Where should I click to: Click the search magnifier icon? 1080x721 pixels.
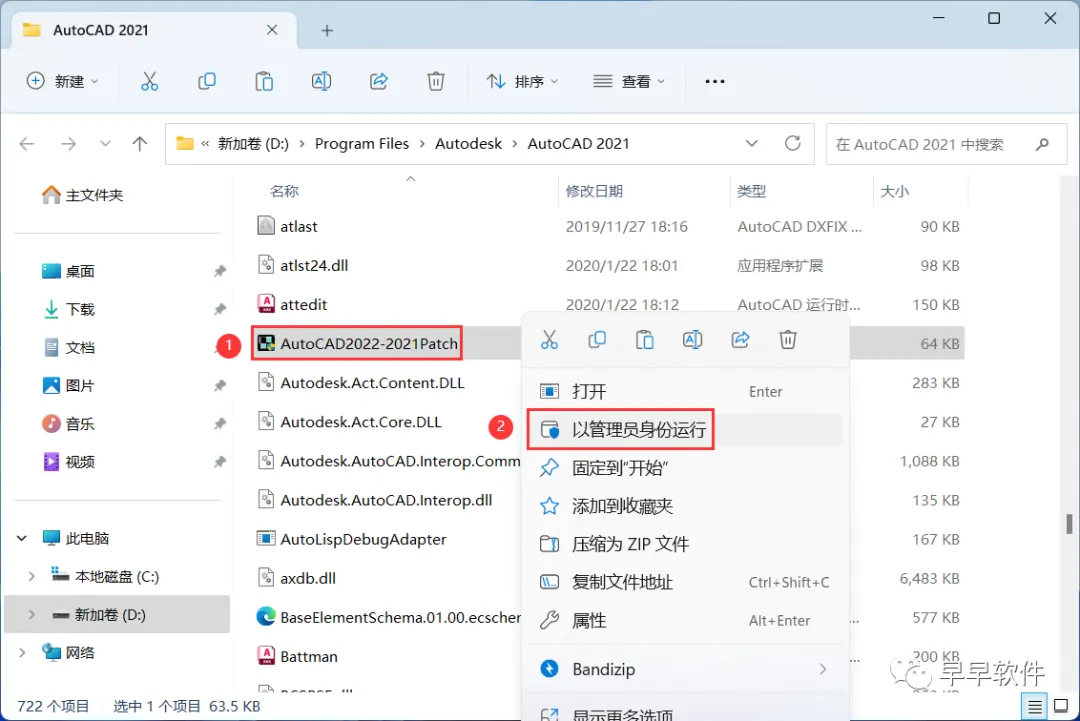[x=1042, y=144]
